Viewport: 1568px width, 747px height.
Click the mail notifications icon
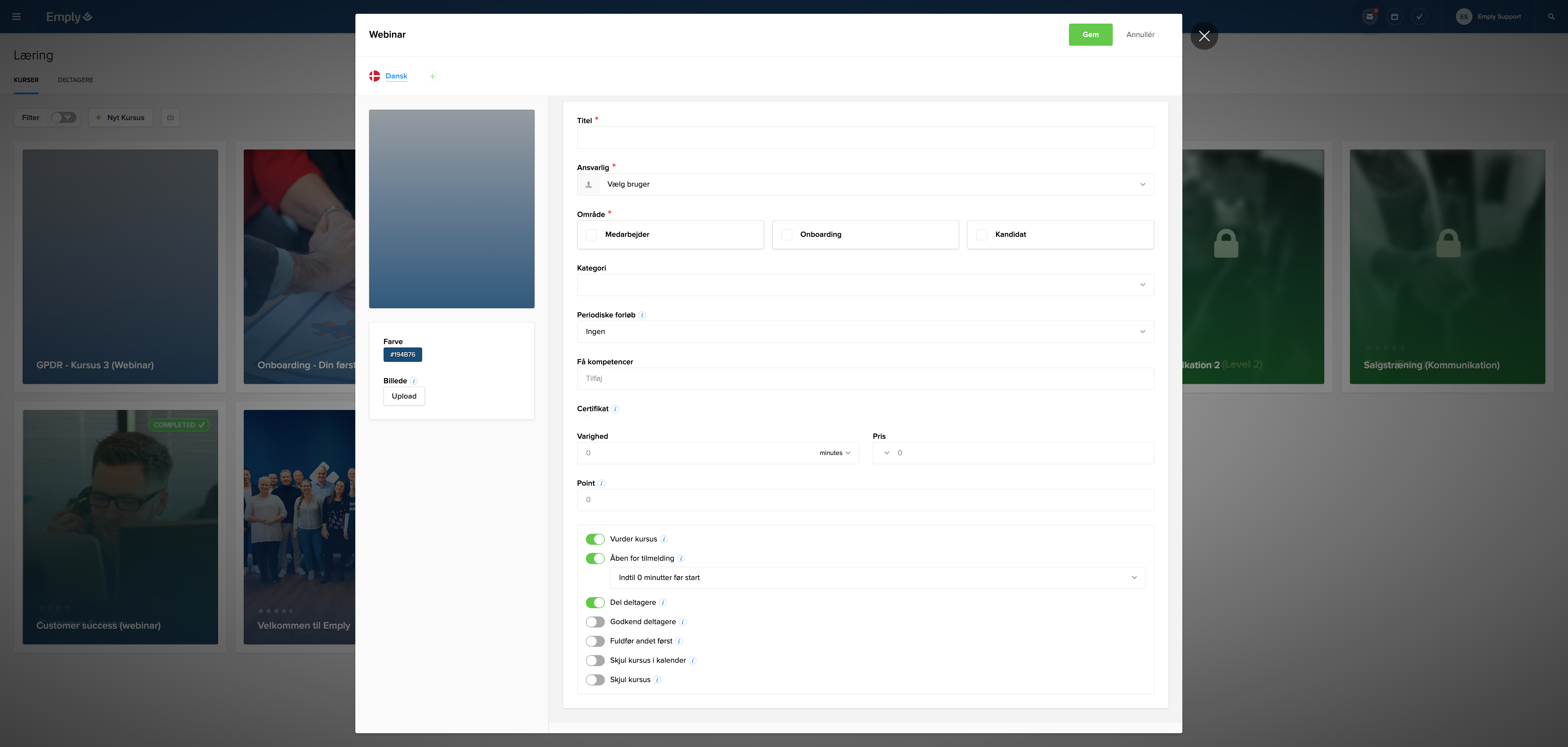1370,17
